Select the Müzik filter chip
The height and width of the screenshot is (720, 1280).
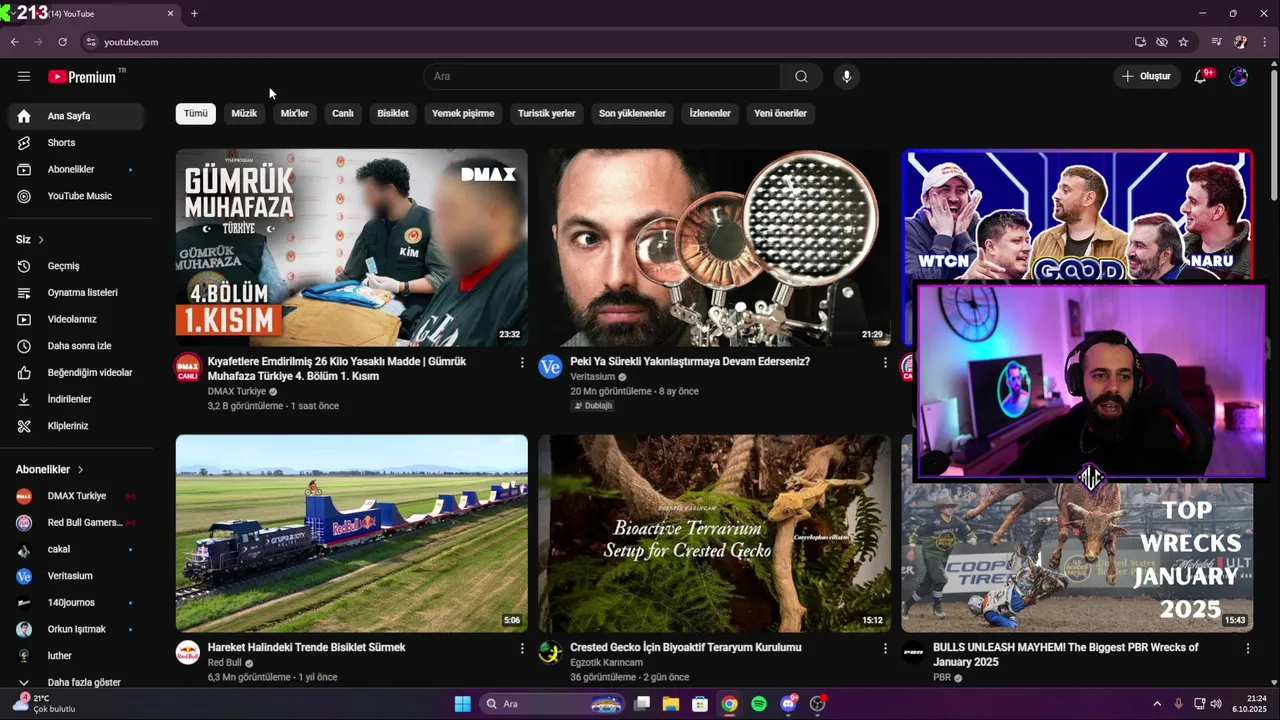click(244, 113)
